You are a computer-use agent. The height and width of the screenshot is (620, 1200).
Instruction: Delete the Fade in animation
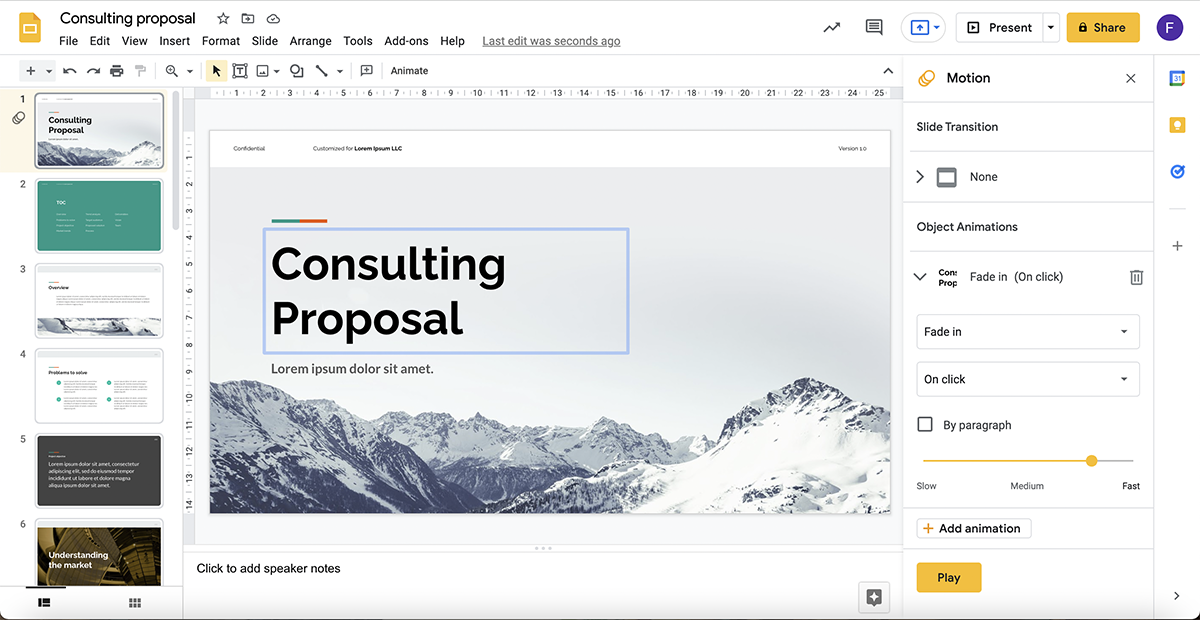point(1136,277)
